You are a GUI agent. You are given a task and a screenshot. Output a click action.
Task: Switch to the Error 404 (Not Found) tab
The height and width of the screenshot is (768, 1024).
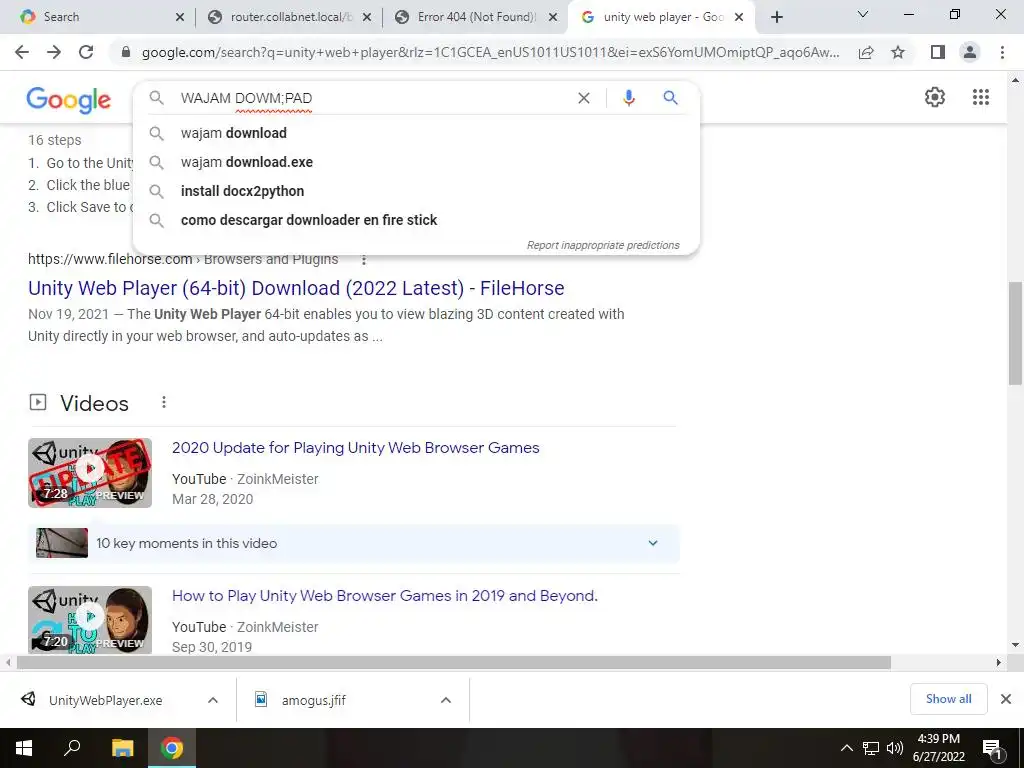coord(473,17)
